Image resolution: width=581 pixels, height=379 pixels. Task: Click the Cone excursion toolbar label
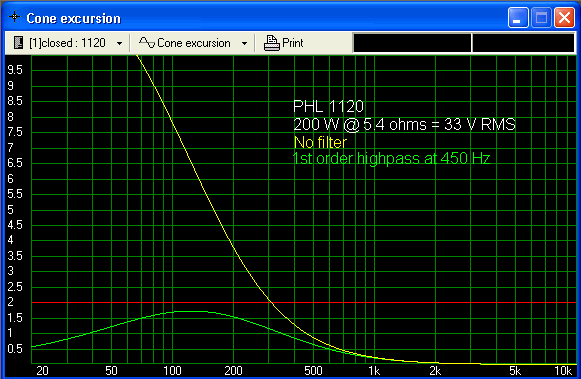coord(194,43)
